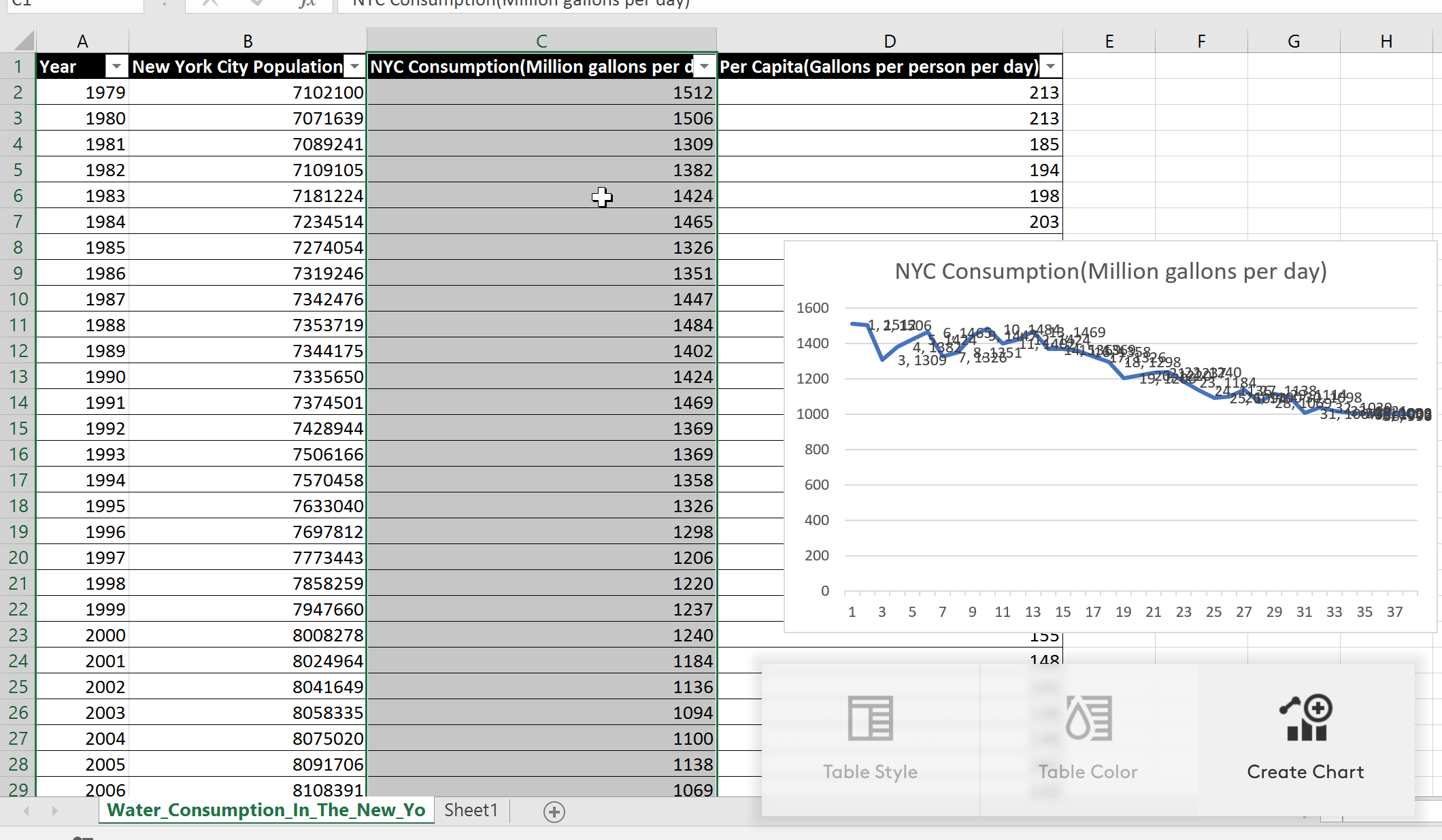Select row 6 header
Viewport: 1442px width, 840px height.
click(18, 196)
